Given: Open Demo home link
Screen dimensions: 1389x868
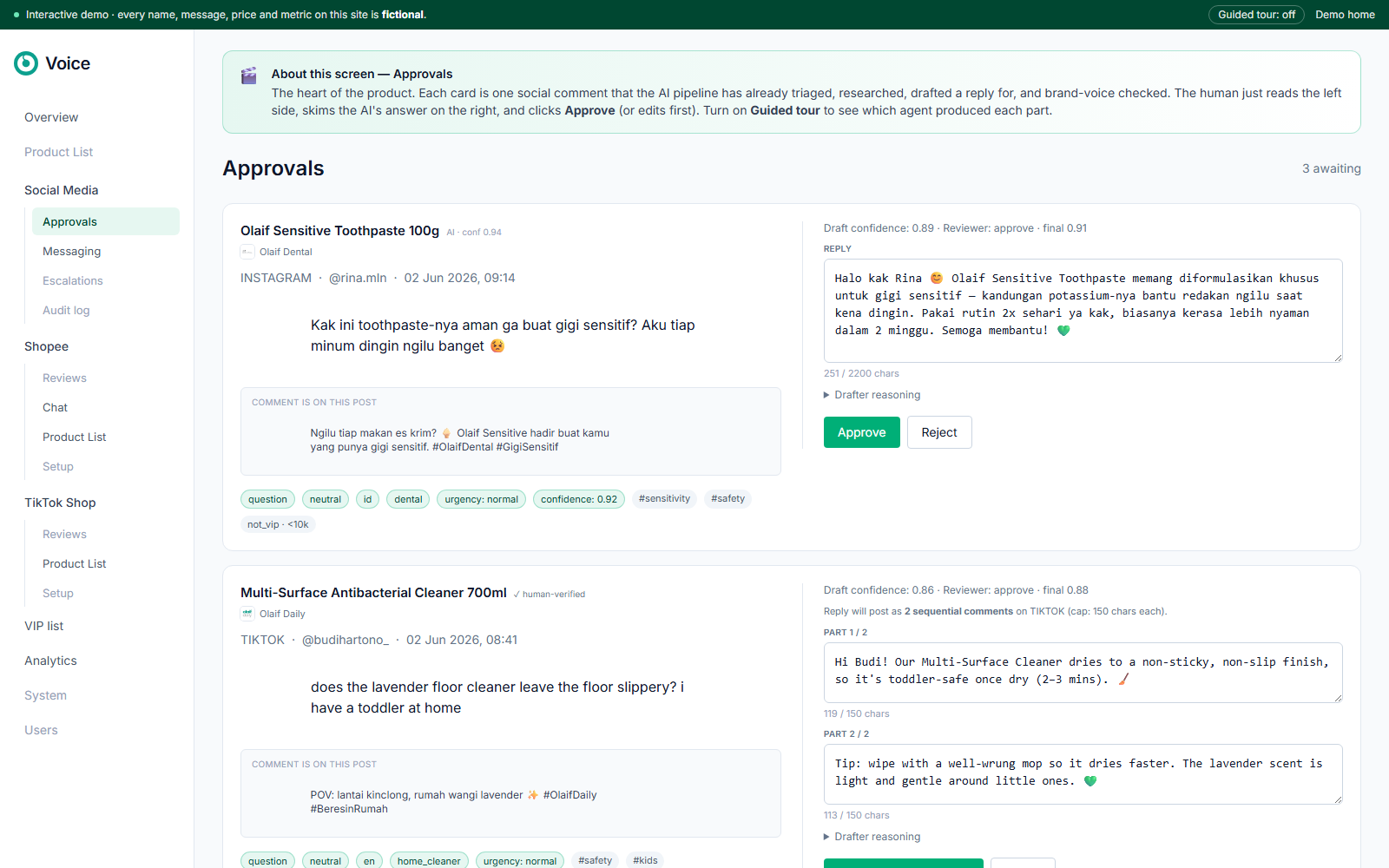Looking at the screenshot, I should [1345, 15].
